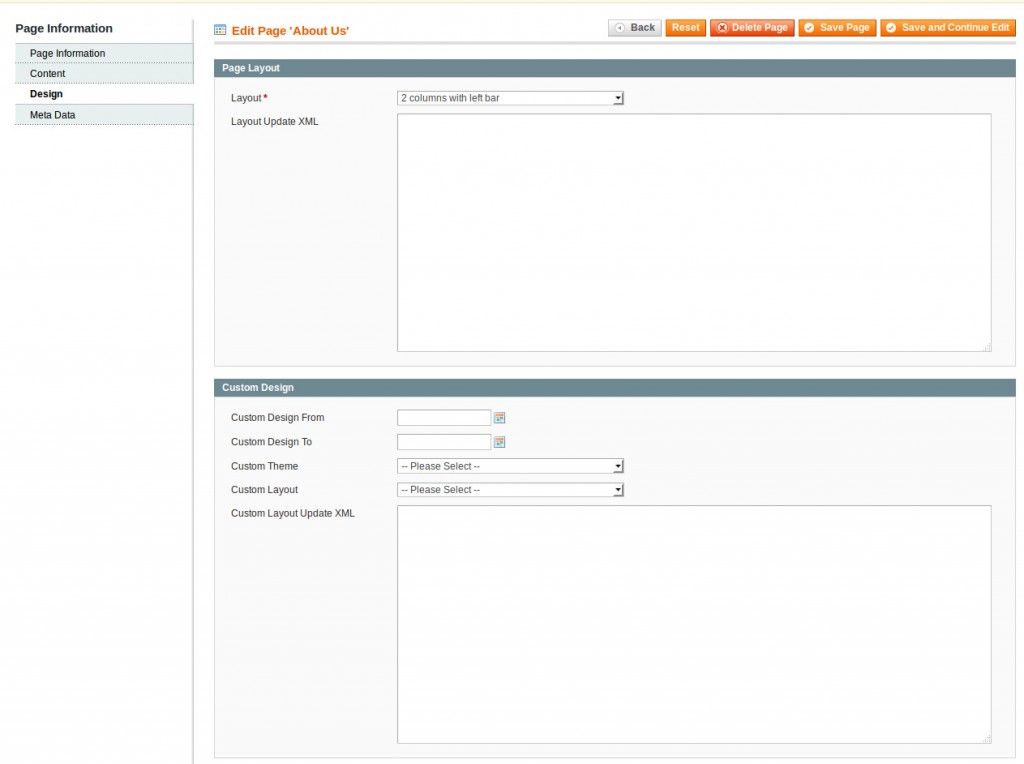The image size is (1024, 764).
Task: Click the resize grip of Custom Layout Update XML
Action: point(986,739)
